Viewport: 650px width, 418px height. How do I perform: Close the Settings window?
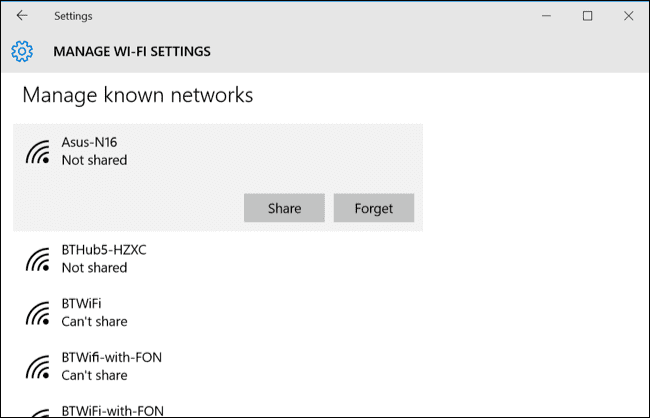point(628,16)
